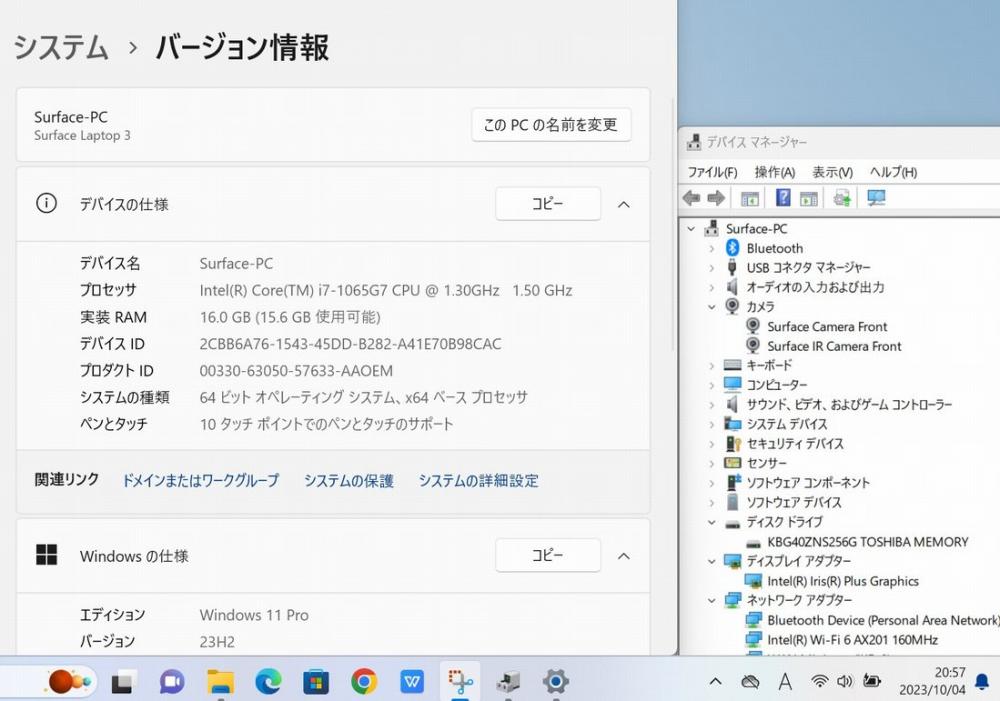Viewport: 1000px width, 701px height.
Task: Click the Bluetooth icon in the device tree
Action: [732, 248]
